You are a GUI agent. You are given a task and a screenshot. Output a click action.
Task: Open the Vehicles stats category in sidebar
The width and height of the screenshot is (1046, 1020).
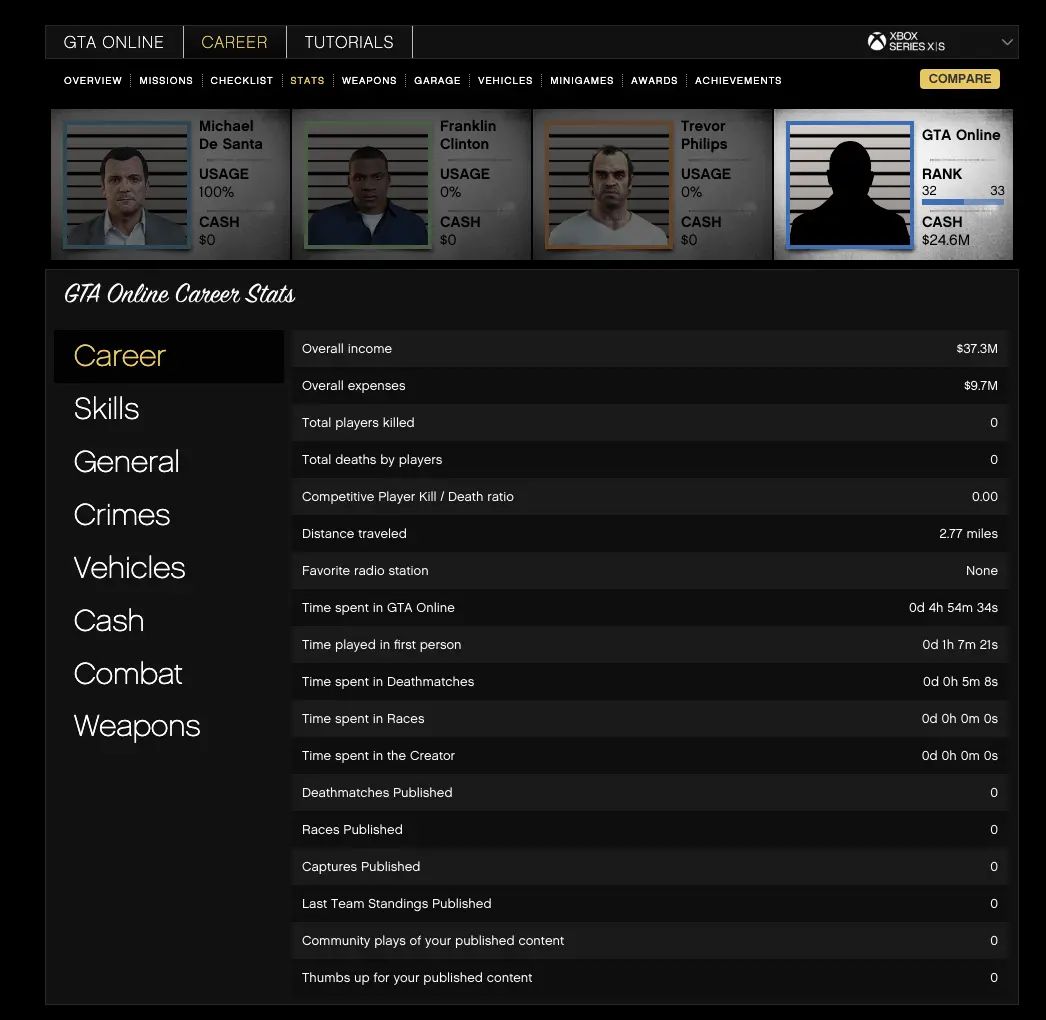[x=129, y=568]
